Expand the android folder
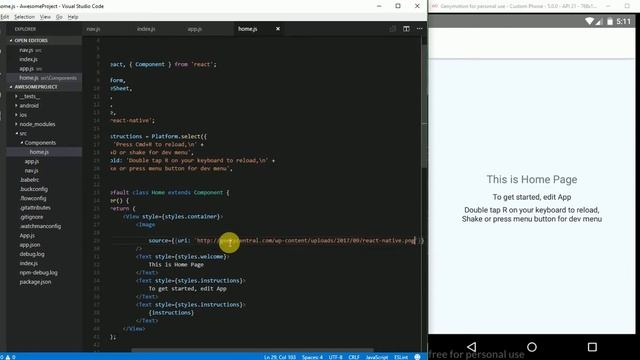 pos(29,106)
